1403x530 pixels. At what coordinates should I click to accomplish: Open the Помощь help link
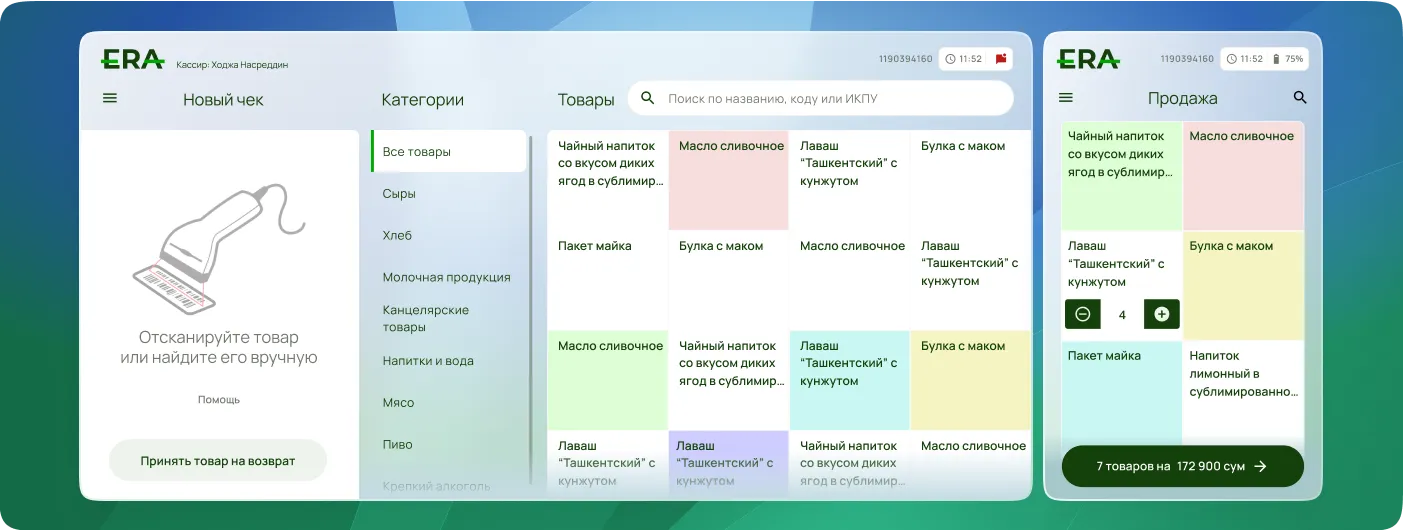(218, 399)
